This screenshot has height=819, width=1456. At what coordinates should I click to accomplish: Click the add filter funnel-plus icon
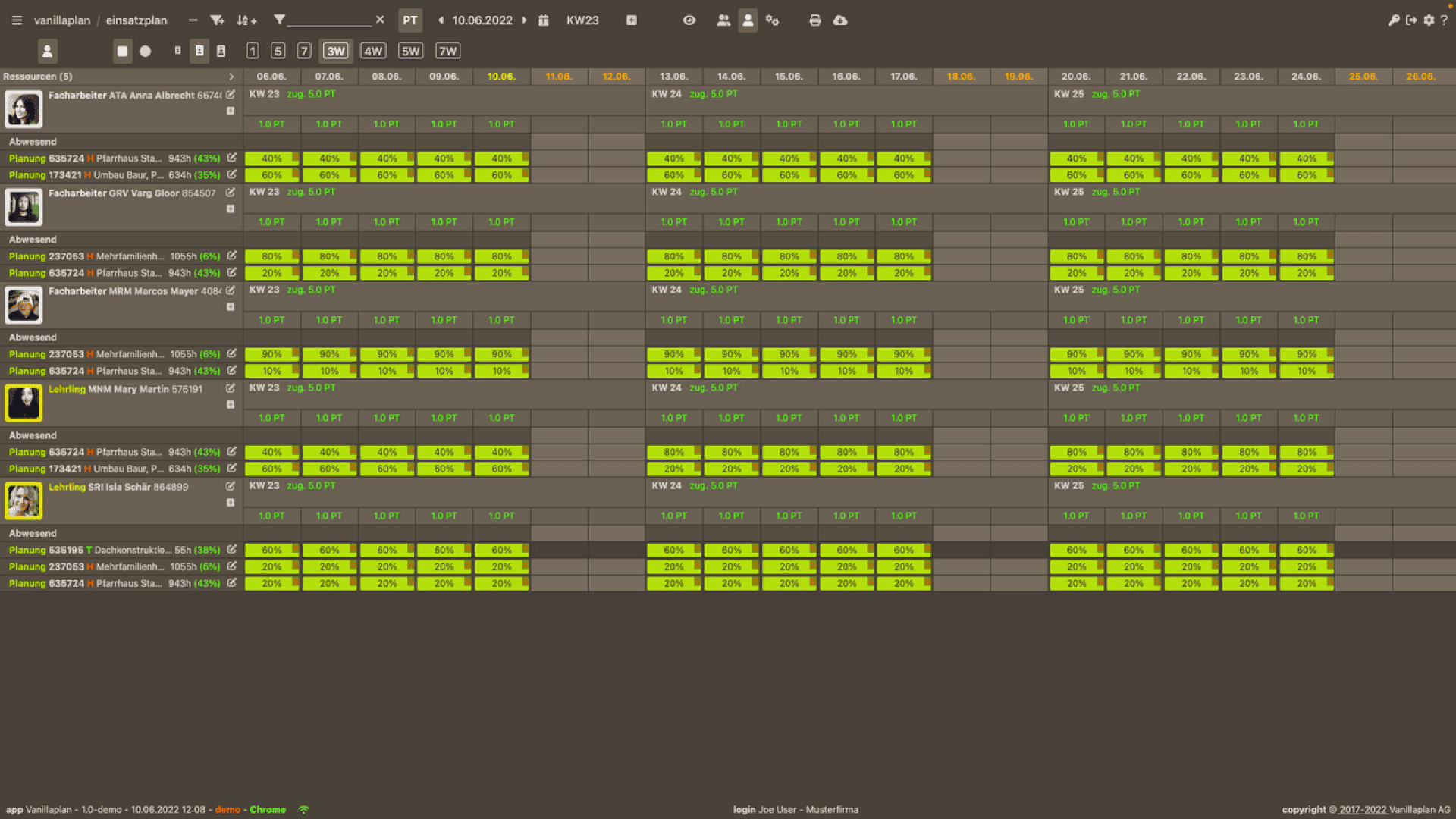(217, 20)
